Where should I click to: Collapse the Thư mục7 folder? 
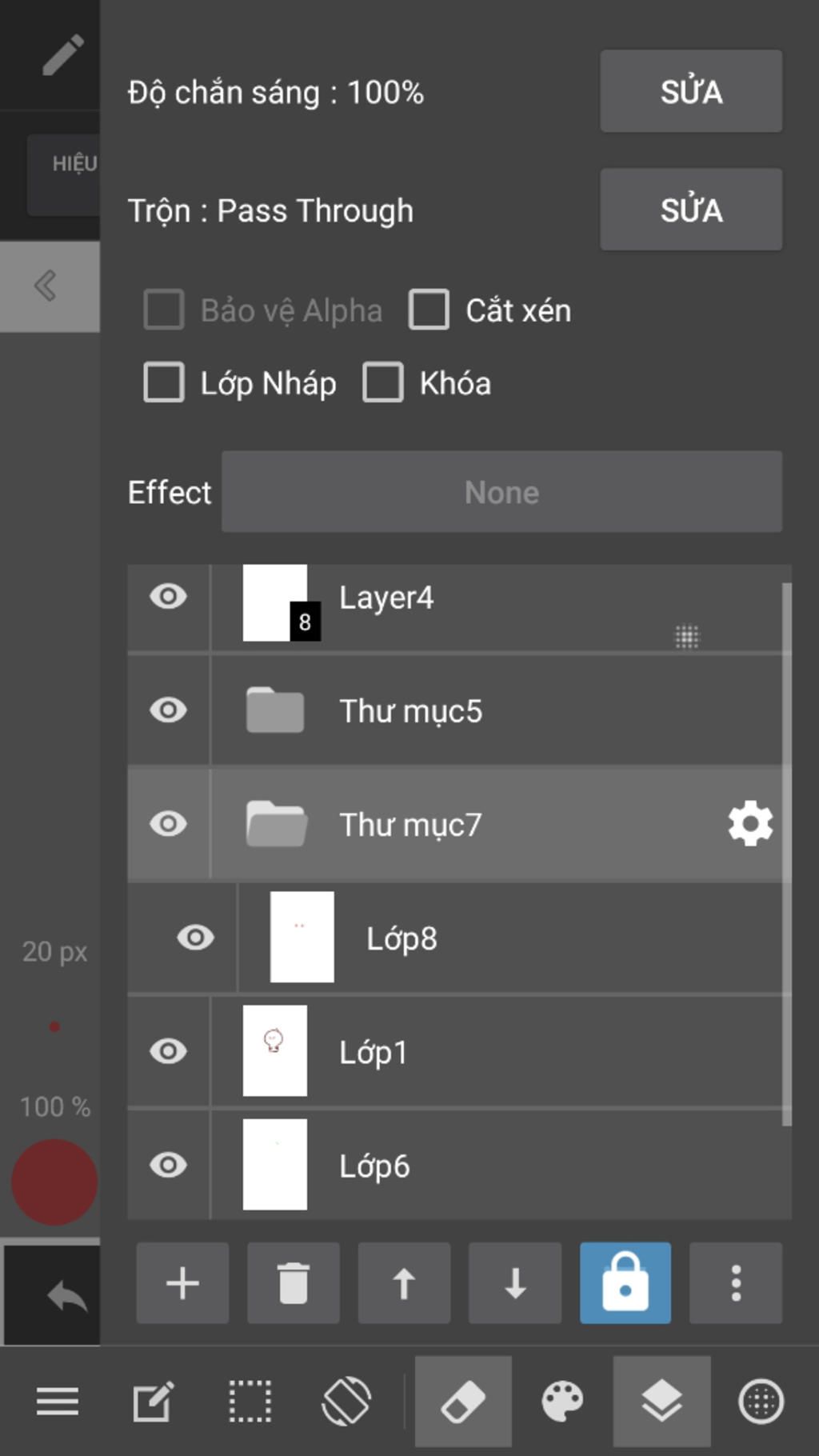tap(275, 824)
